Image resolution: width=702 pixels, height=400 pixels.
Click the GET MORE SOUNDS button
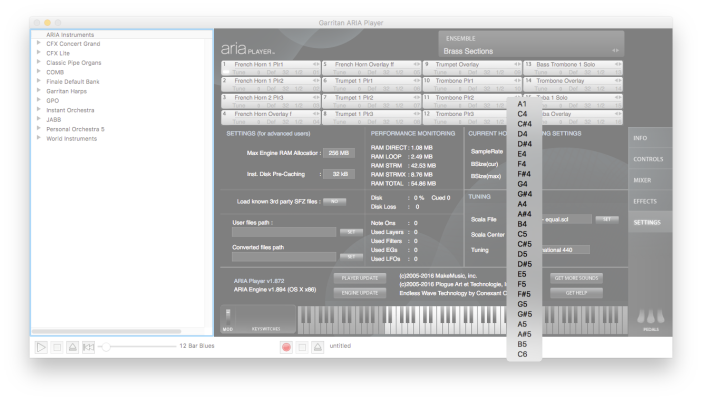click(576, 278)
